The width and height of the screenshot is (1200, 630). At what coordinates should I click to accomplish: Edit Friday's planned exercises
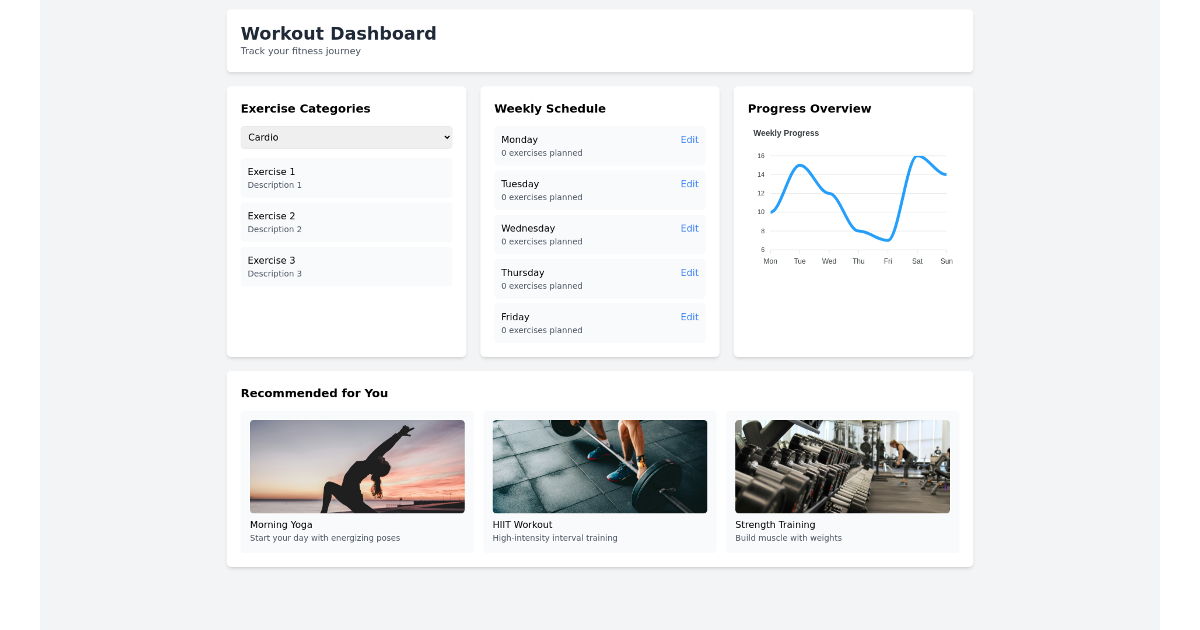tap(689, 316)
